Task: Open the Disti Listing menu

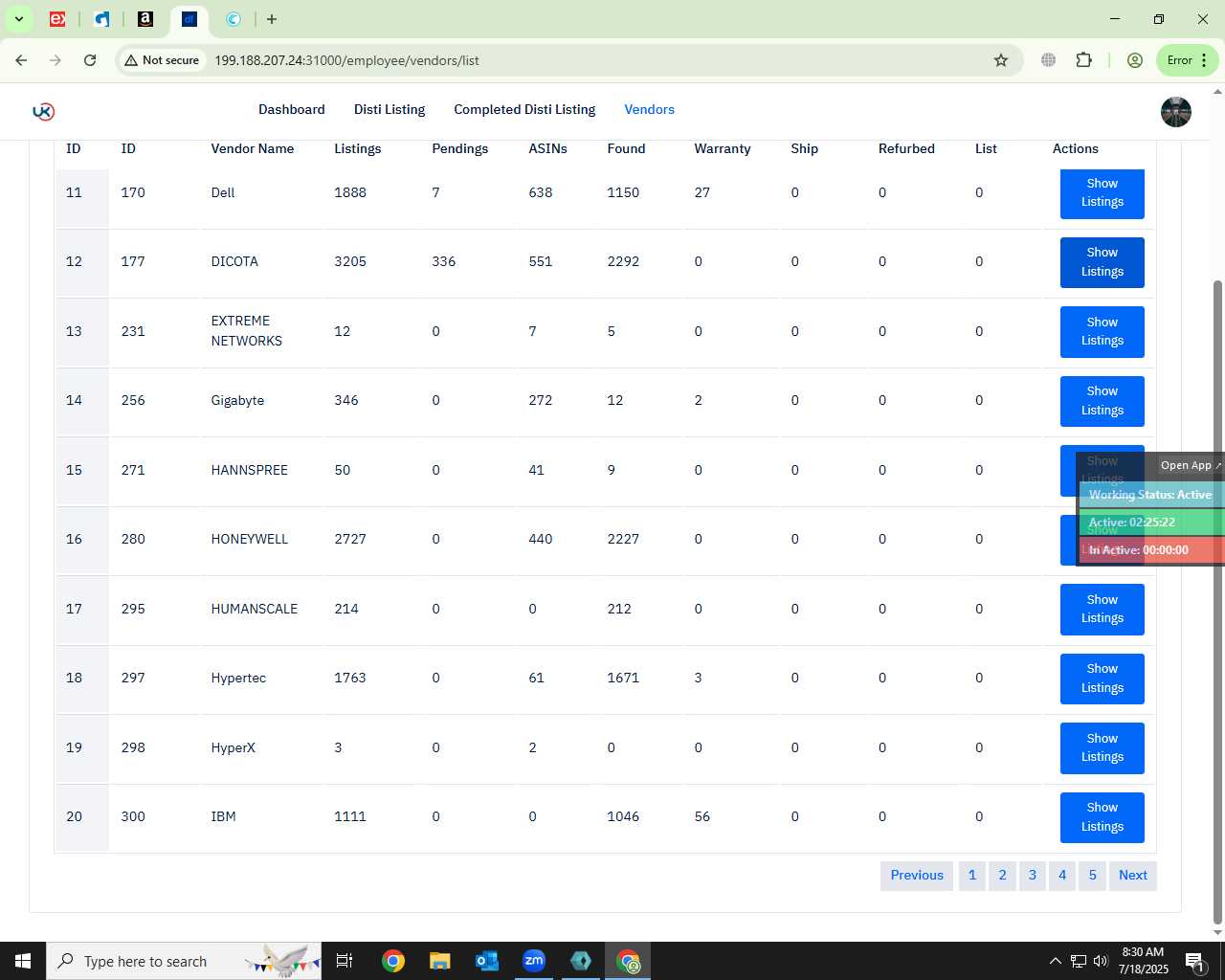Action: pos(390,109)
